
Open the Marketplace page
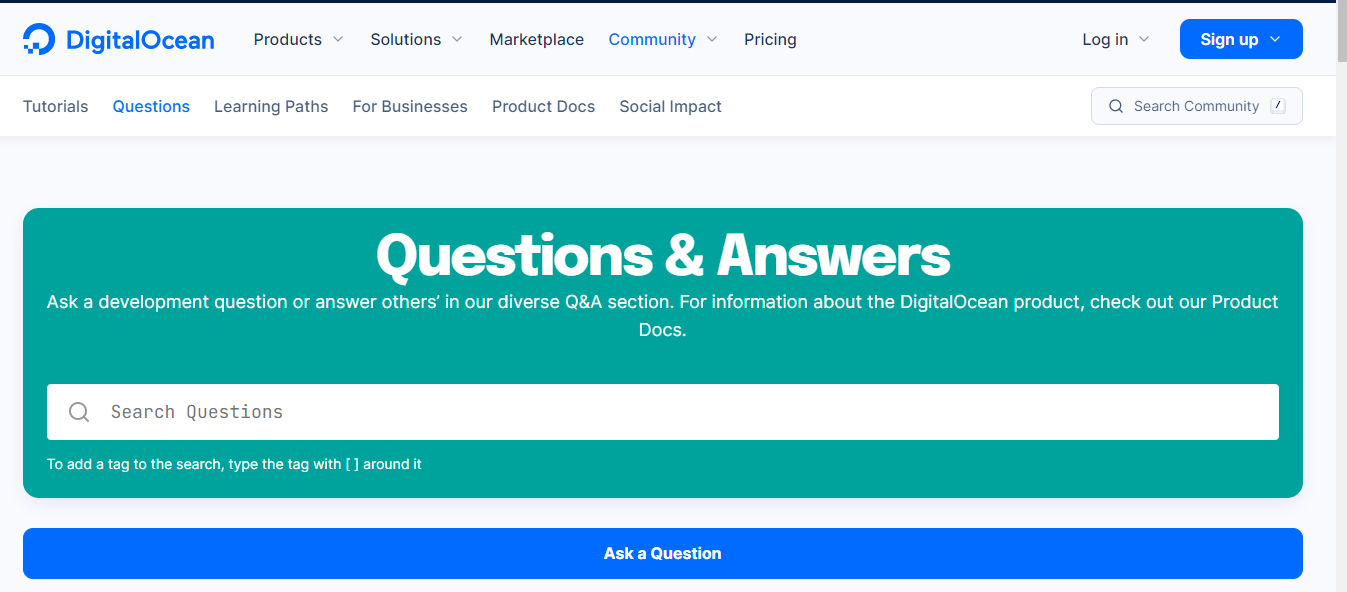[x=536, y=40]
